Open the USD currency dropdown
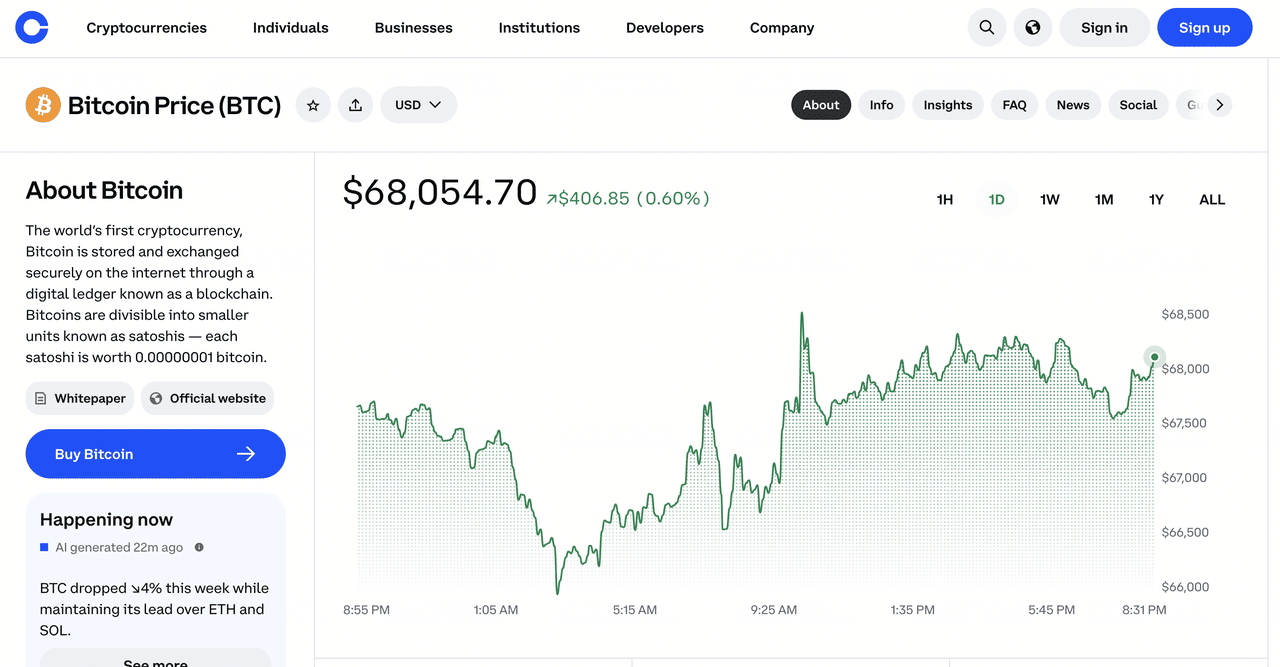 (418, 105)
